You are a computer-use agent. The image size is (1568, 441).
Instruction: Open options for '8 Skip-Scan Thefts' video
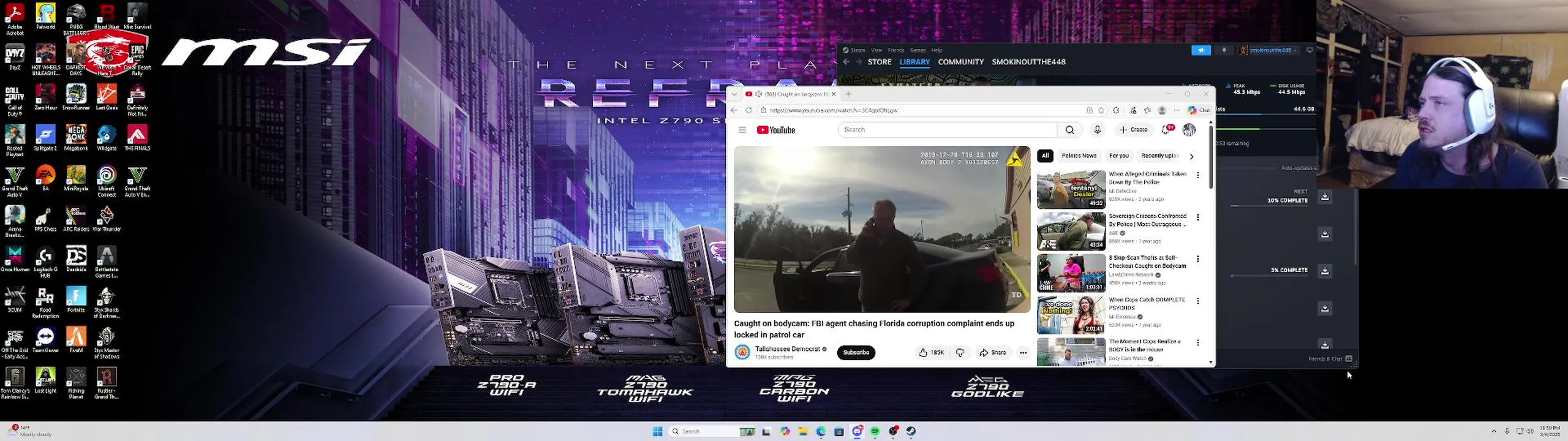coord(1197,259)
